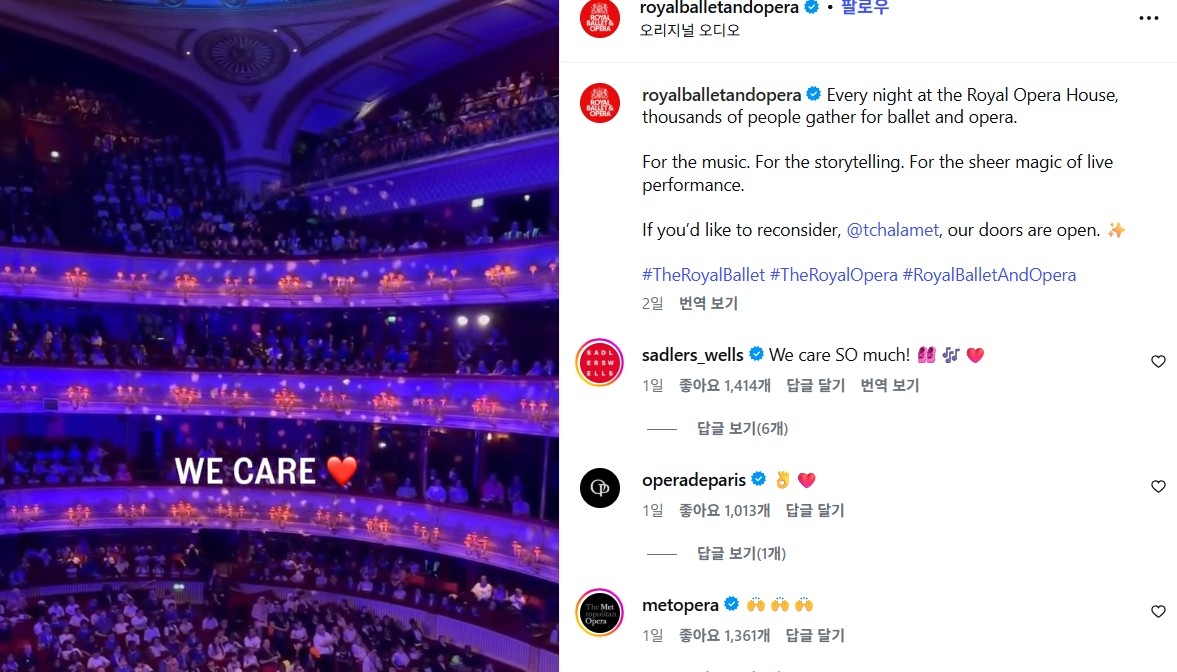Like the metopera comment with heart icon

click(x=1158, y=611)
